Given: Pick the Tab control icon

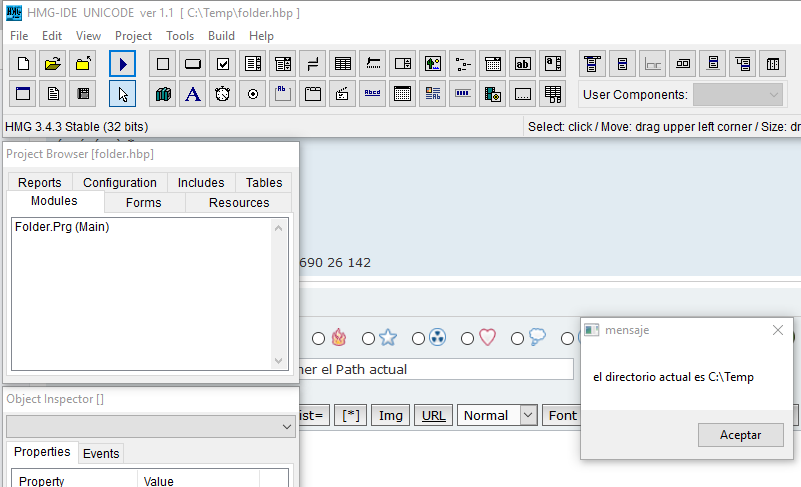Looking at the screenshot, I should click(313, 94).
